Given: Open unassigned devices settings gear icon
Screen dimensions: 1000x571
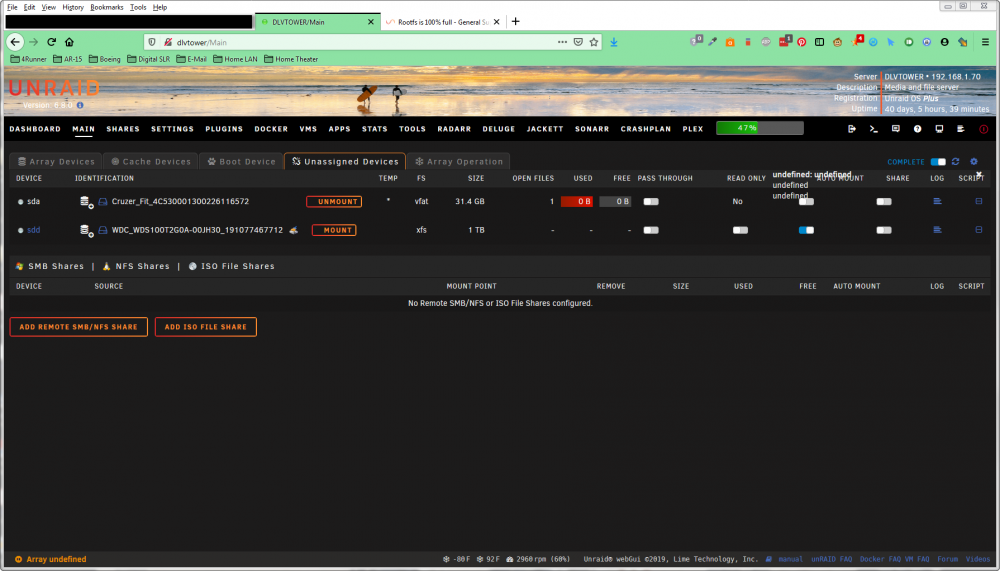Looking at the screenshot, I should tap(974, 161).
